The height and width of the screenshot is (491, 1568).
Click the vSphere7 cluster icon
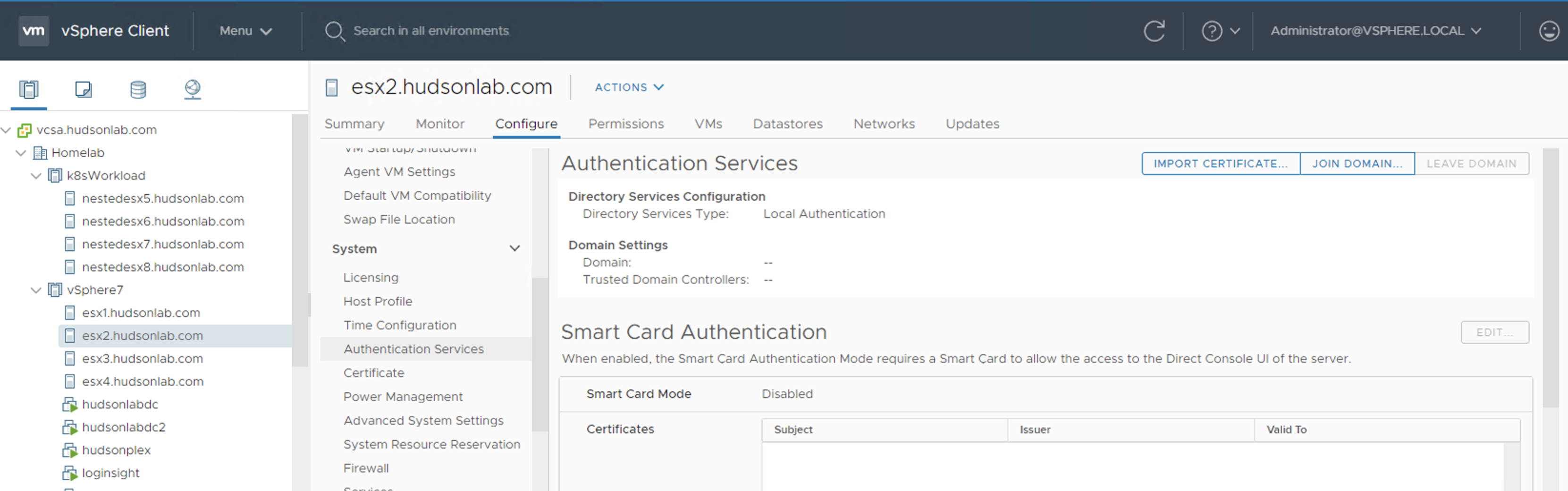tap(55, 290)
